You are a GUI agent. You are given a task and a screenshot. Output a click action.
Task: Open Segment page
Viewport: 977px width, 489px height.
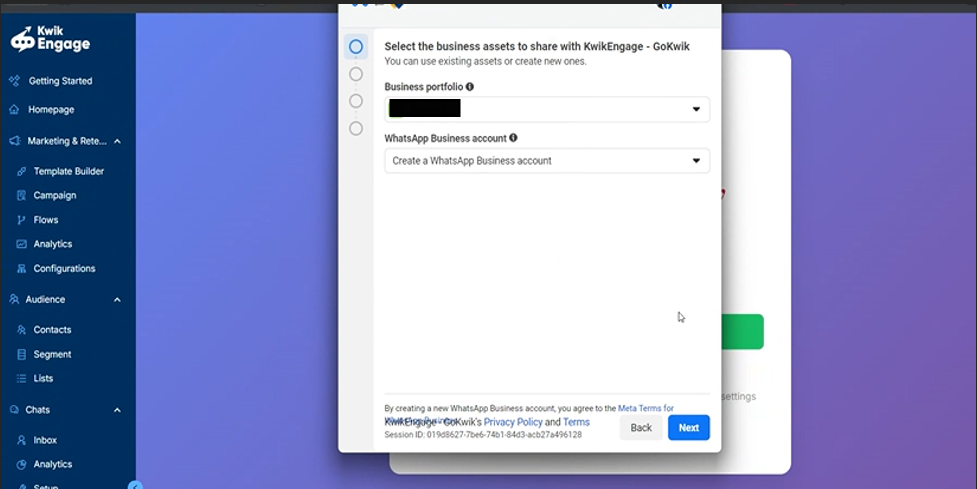coord(52,354)
